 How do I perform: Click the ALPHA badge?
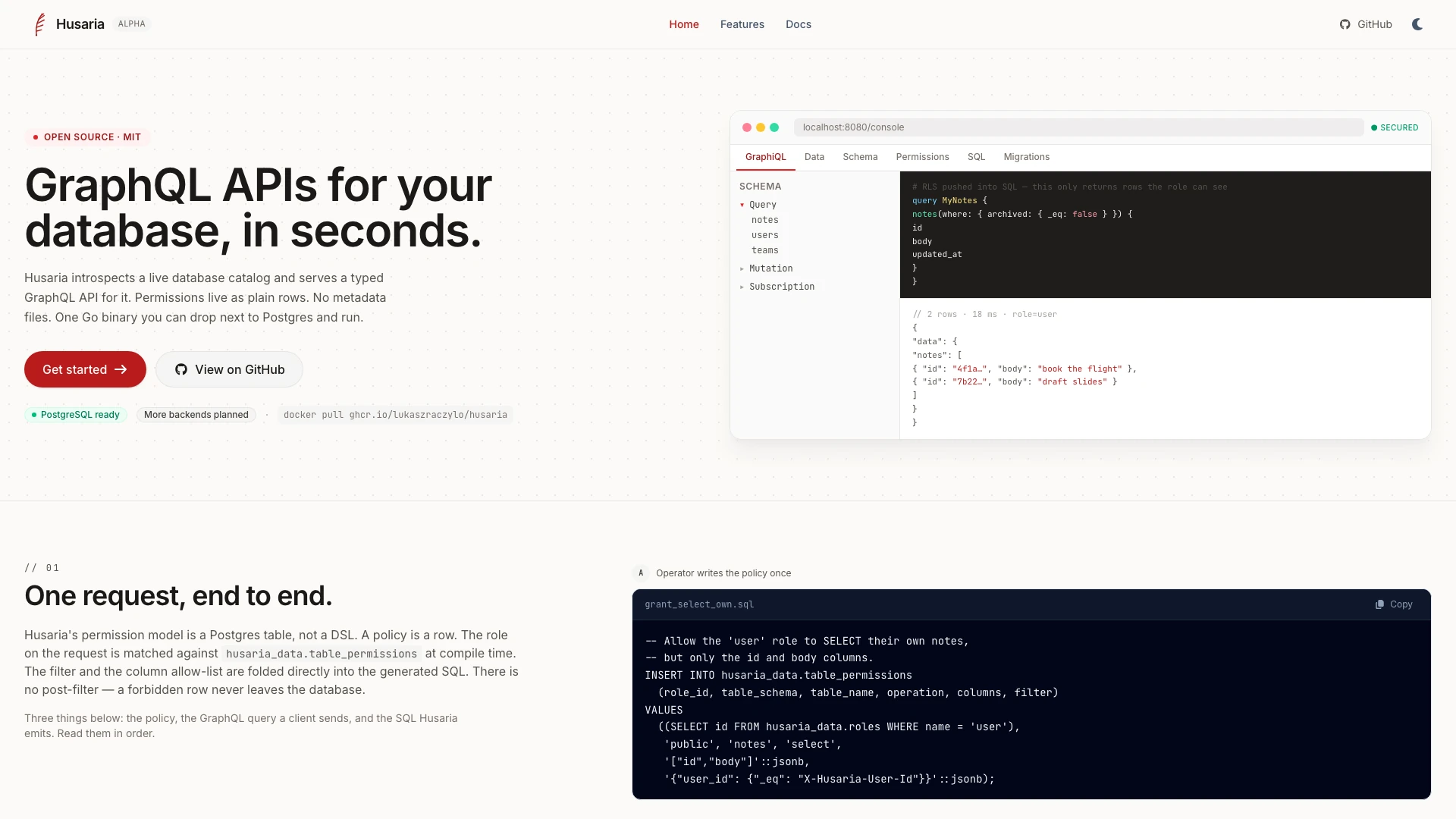[x=132, y=24]
